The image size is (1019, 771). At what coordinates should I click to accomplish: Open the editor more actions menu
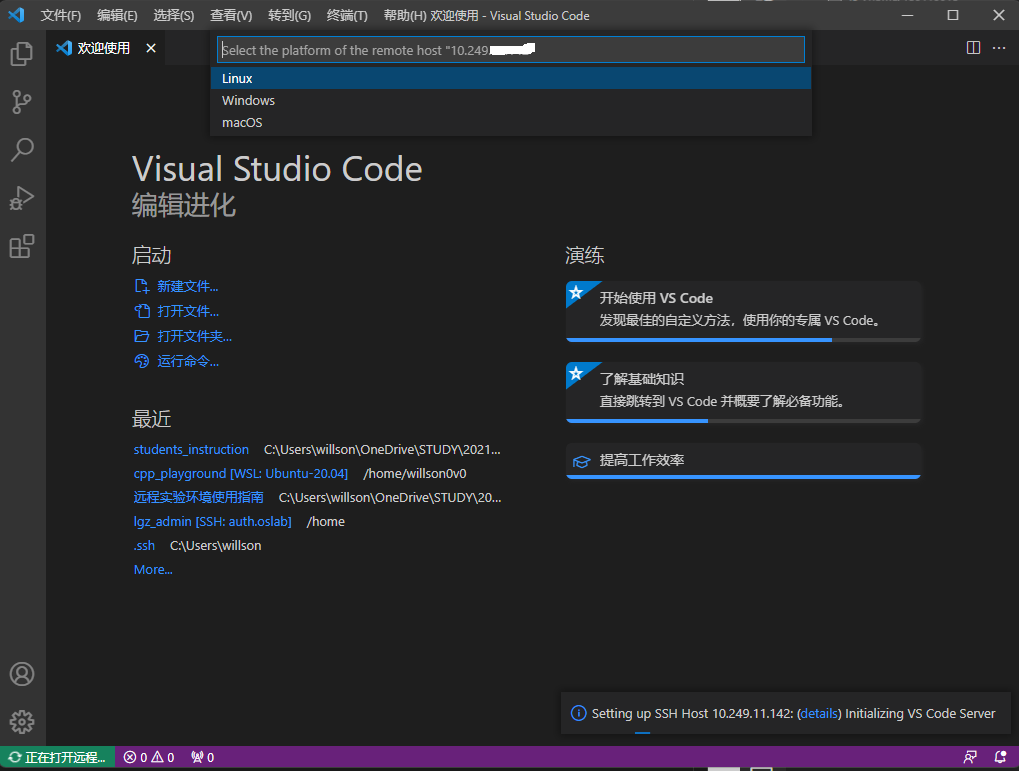point(999,48)
